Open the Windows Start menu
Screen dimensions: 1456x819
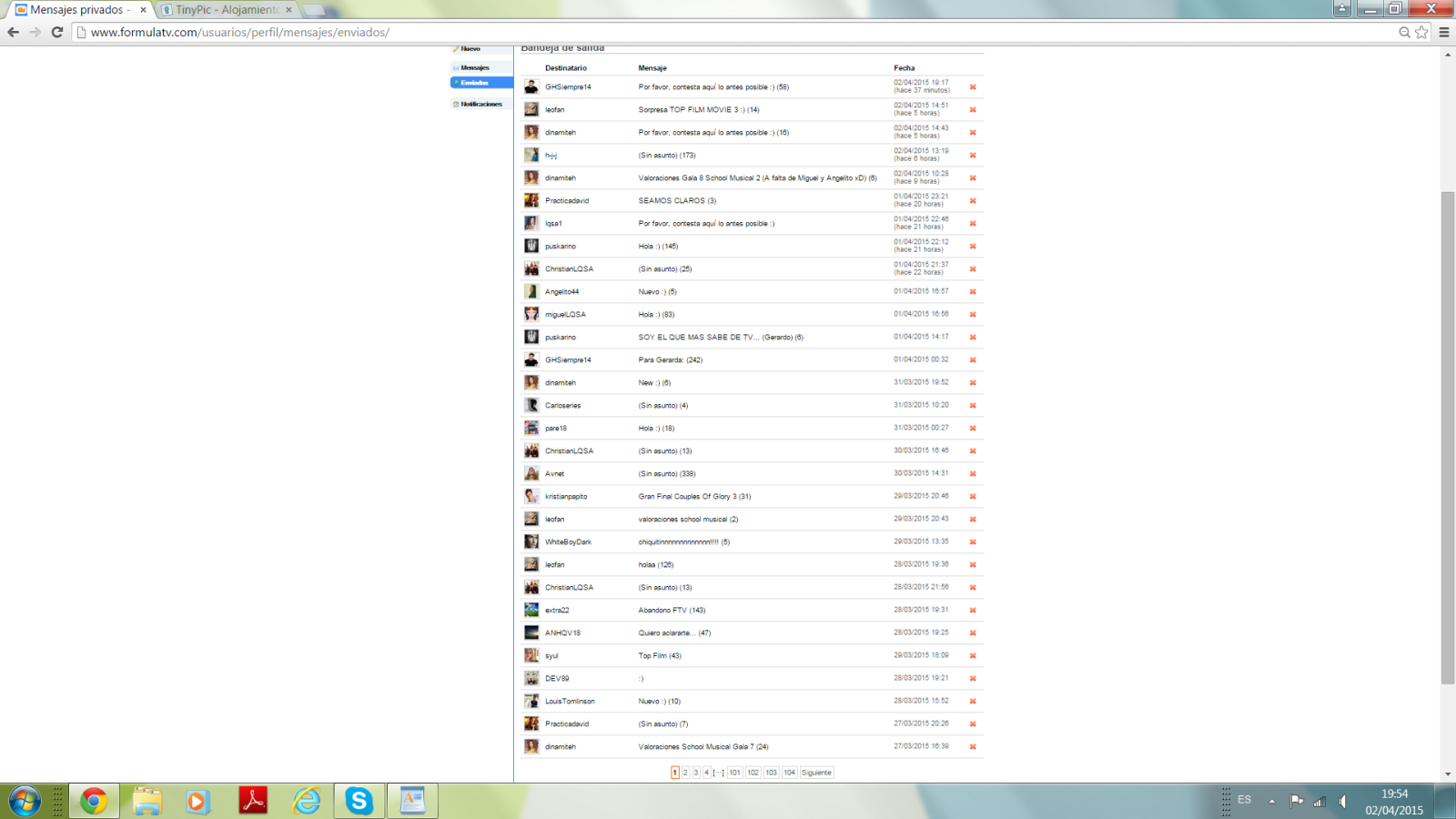click(x=25, y=802)
